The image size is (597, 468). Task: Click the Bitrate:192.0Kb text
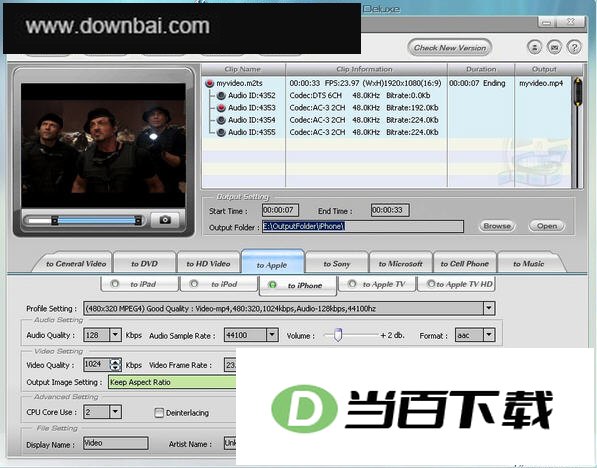tap(412, 108)
